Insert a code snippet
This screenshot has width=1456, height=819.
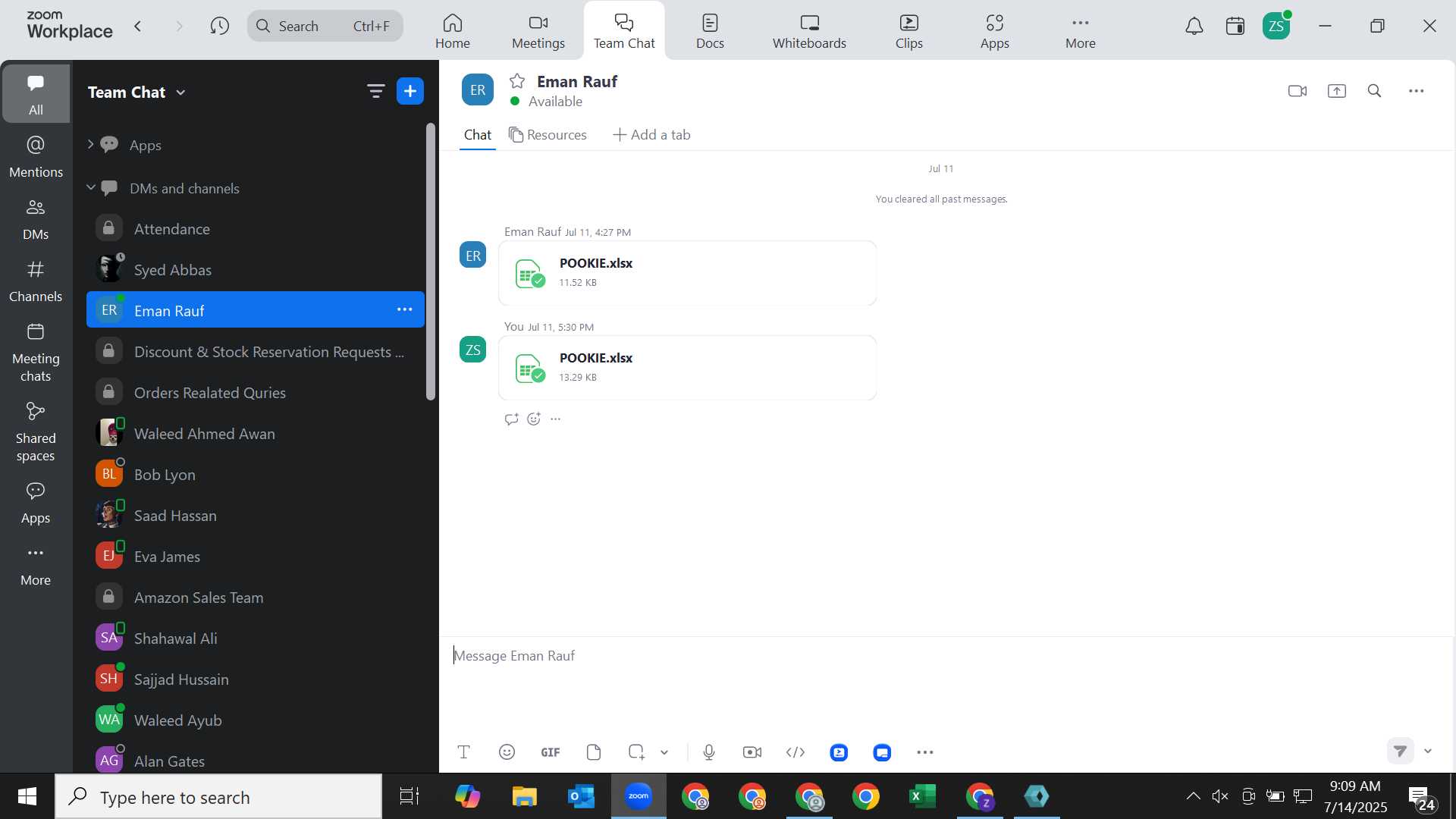point(795,752)
